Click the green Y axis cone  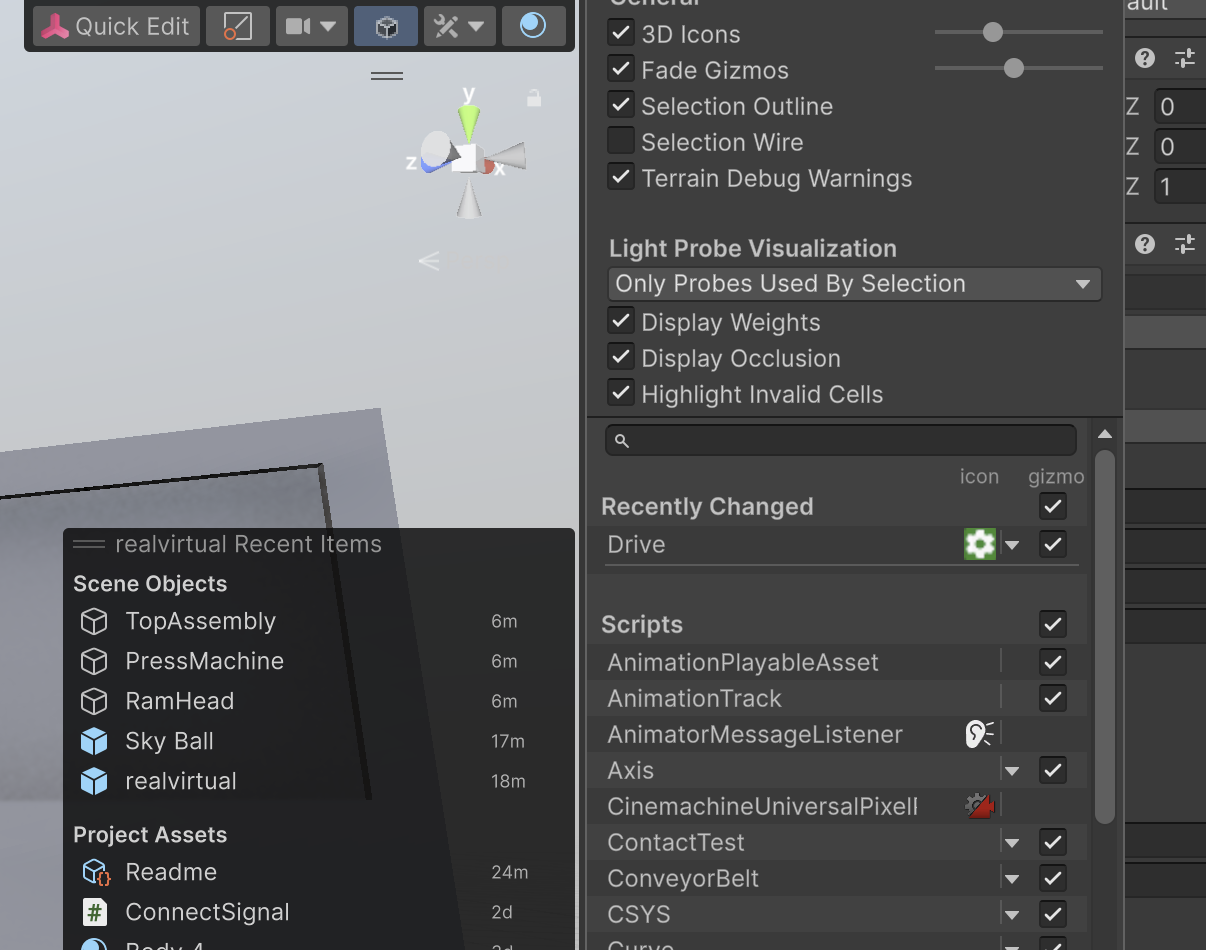click(x=468, y=122)
